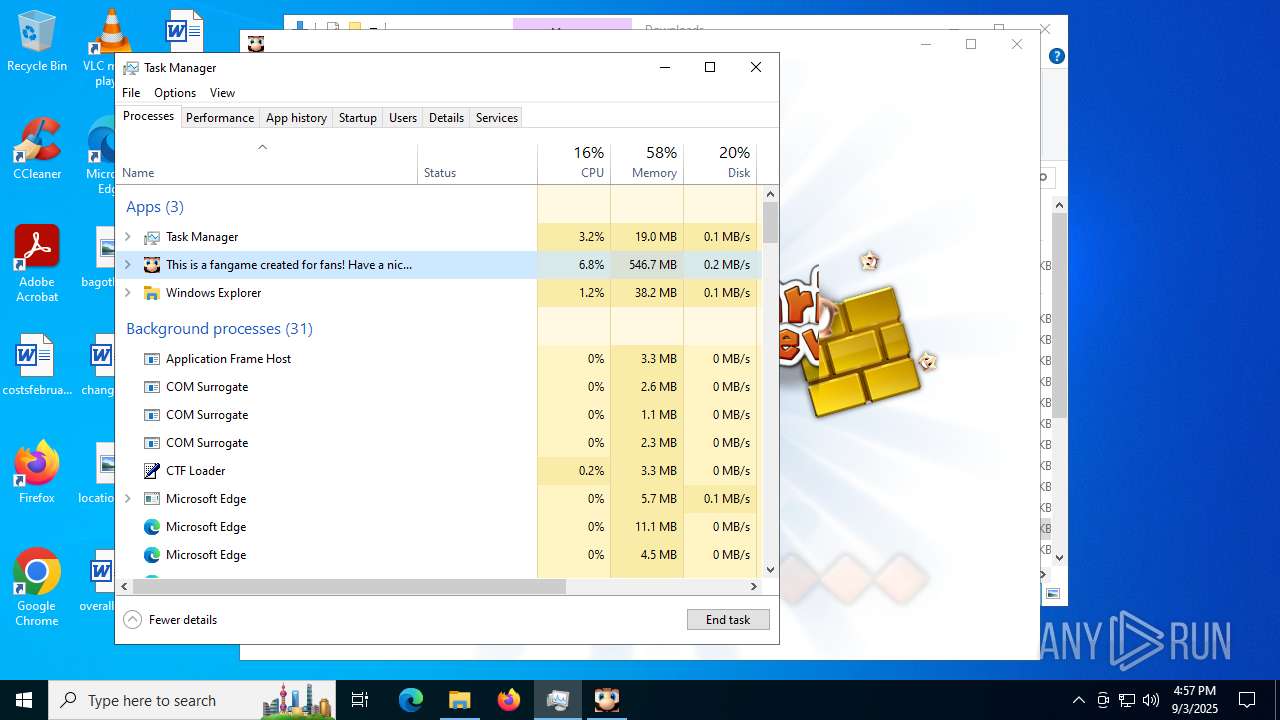The width and height of the screenshot is (1280, 720).
Task: Open the Windows Start menu
Action: [x=24, y=700]
